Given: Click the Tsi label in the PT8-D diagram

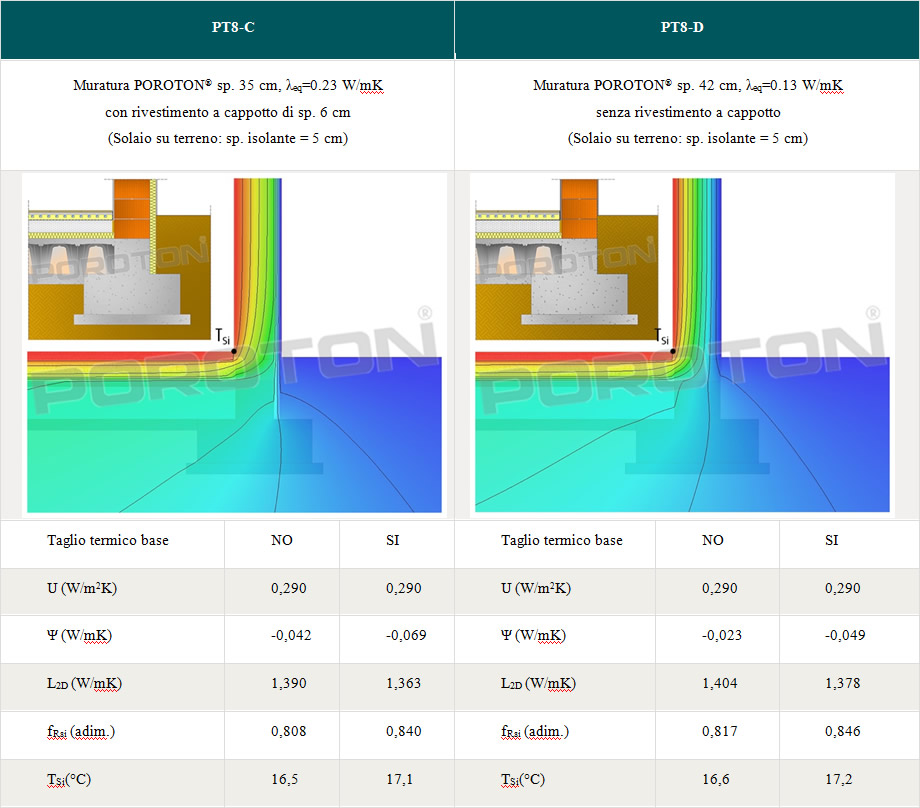Looking at the screenshot, I should coord(662,336).
